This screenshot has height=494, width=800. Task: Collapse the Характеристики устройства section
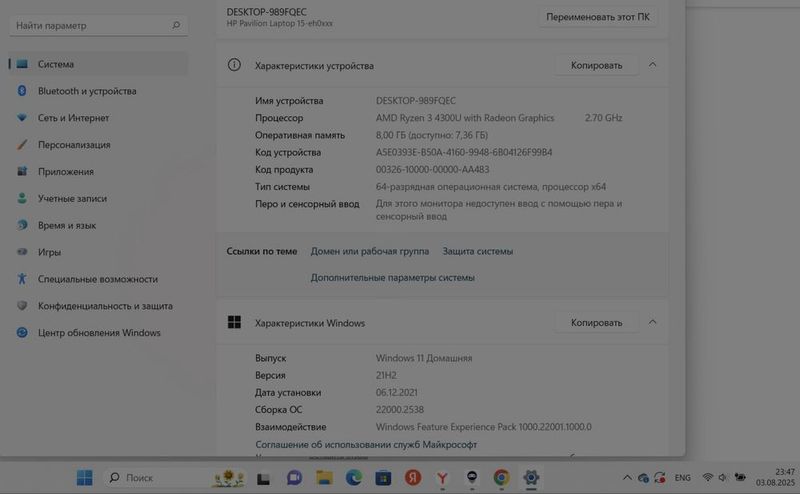(x=653, y=65)
